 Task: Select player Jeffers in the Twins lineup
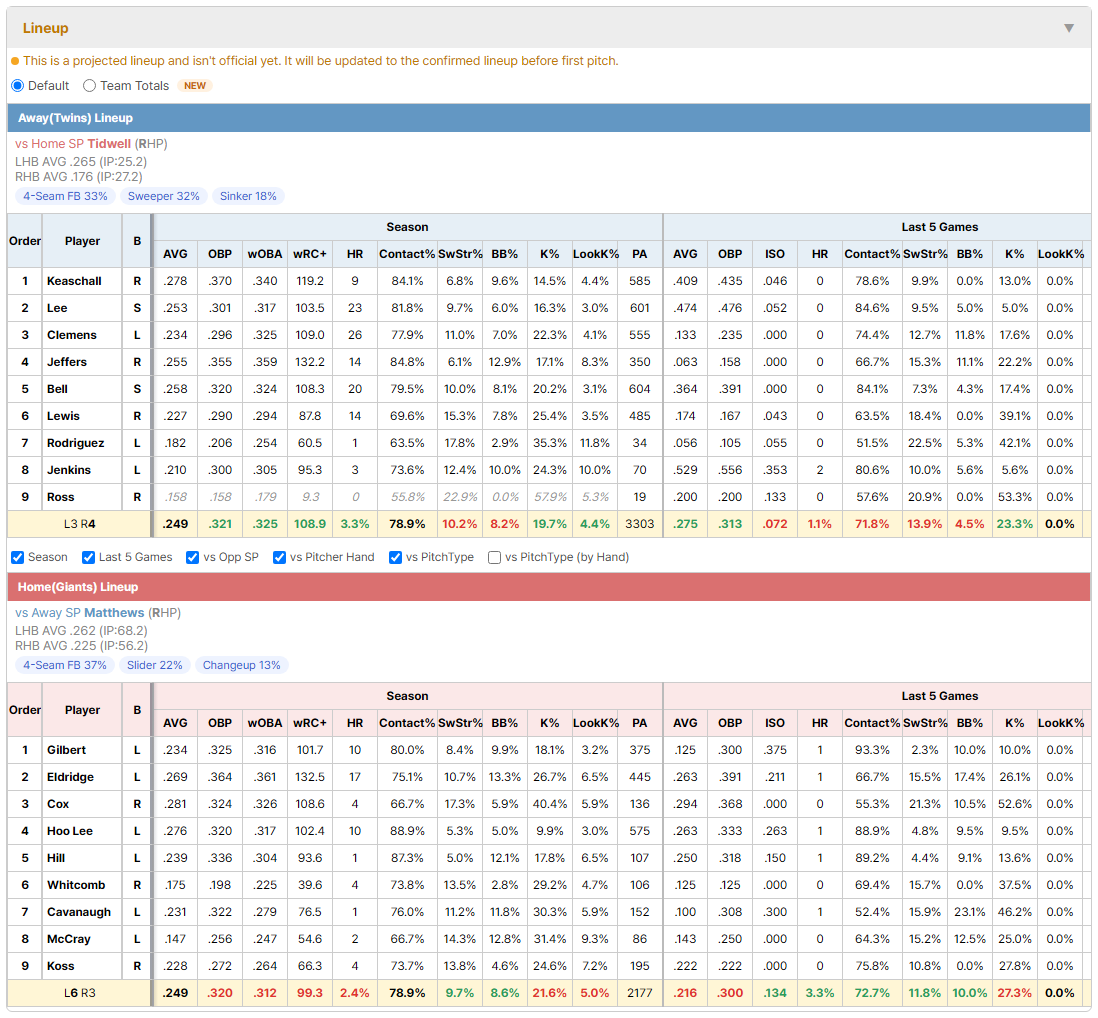click(67, 362)
